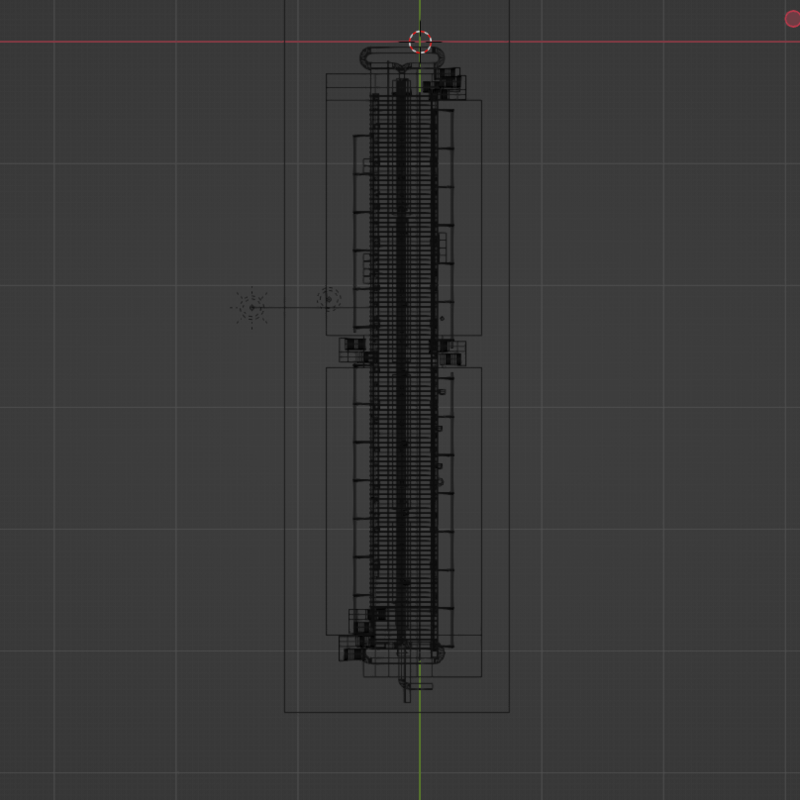Click the green Y axis line below the model
The height and width of the screenshot is (800, 800).
[x=420, y=750]
